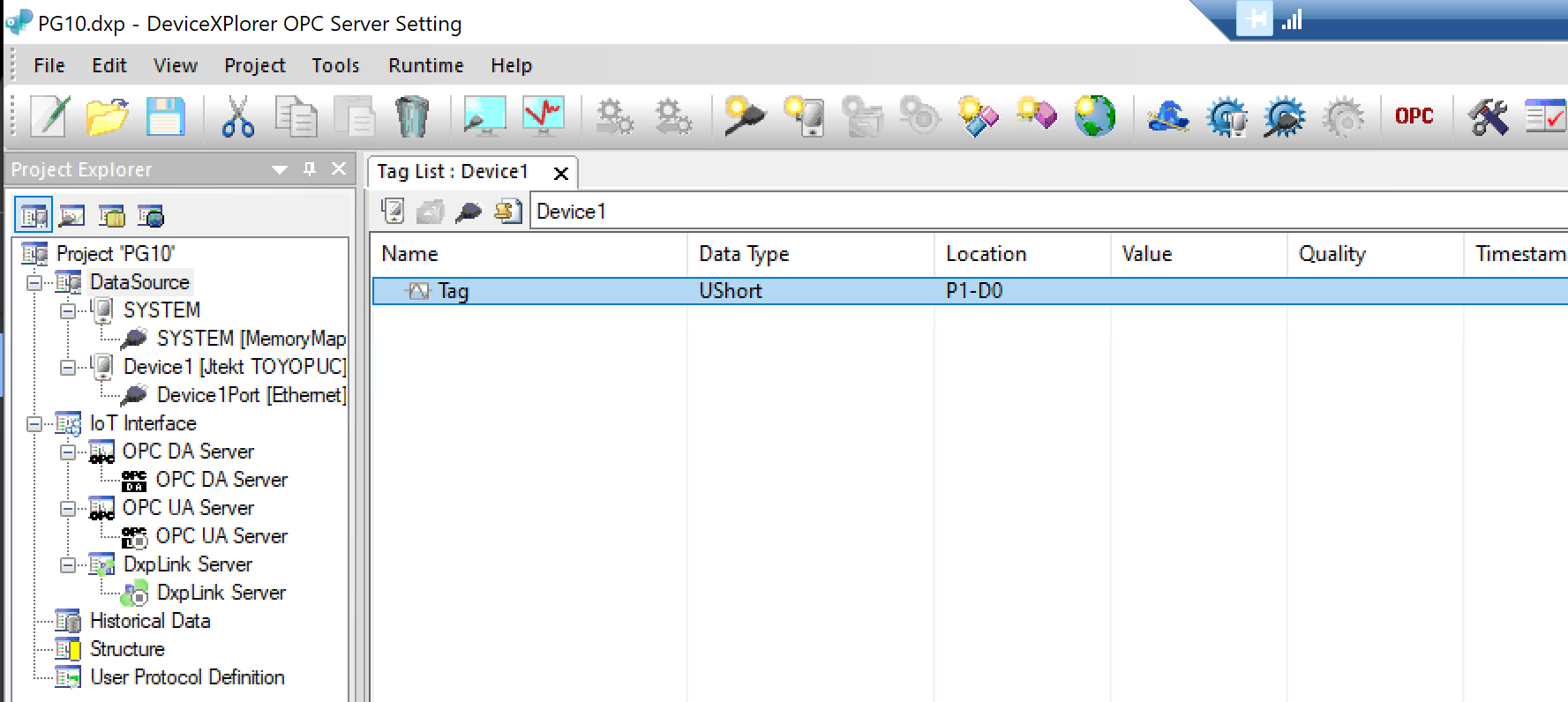This screenshot has width=1568, height=702.
Task: Collapse the DataSource tree node
Action: click(34, 283)
